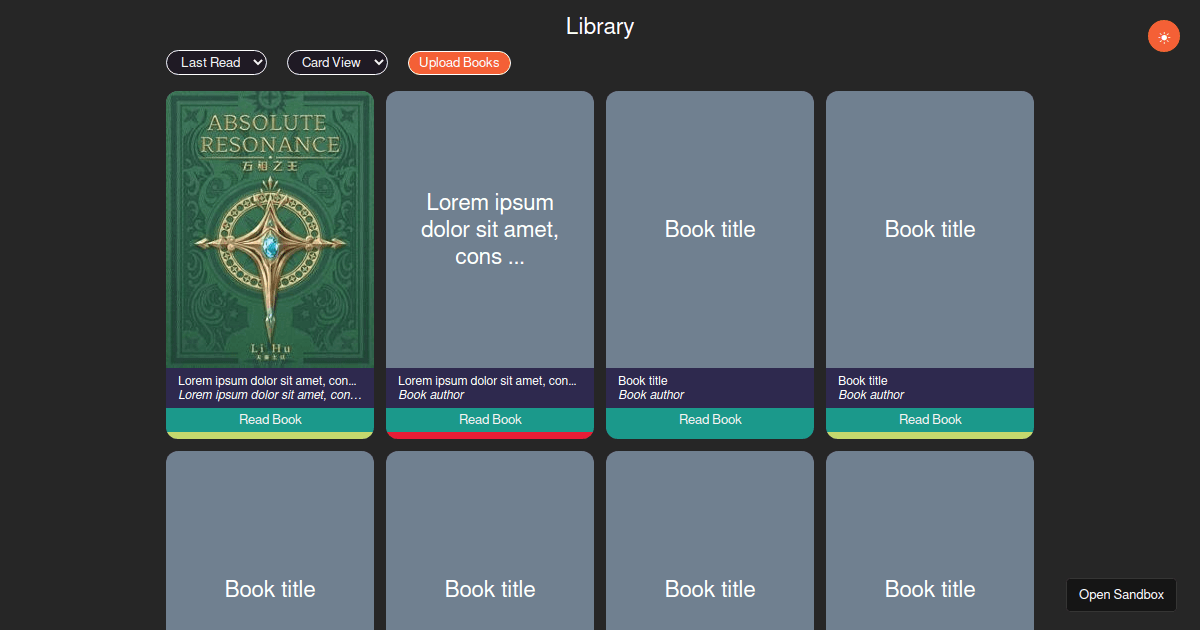The width and height of the screenshot is (1200, 630).
Task: Read Book on the third Book title card
Action: pos(709,419)
